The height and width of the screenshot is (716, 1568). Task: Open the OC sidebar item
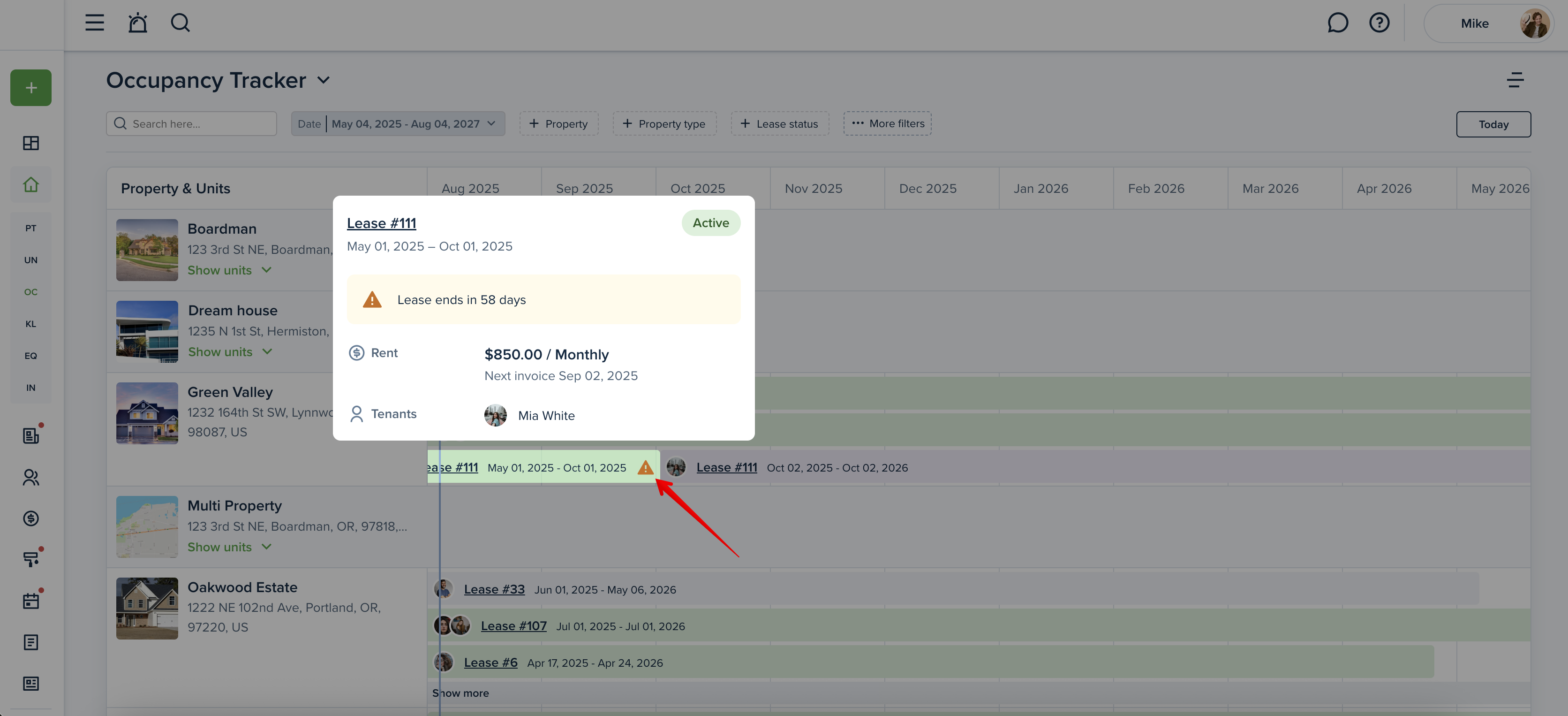(x=31, y=292)
